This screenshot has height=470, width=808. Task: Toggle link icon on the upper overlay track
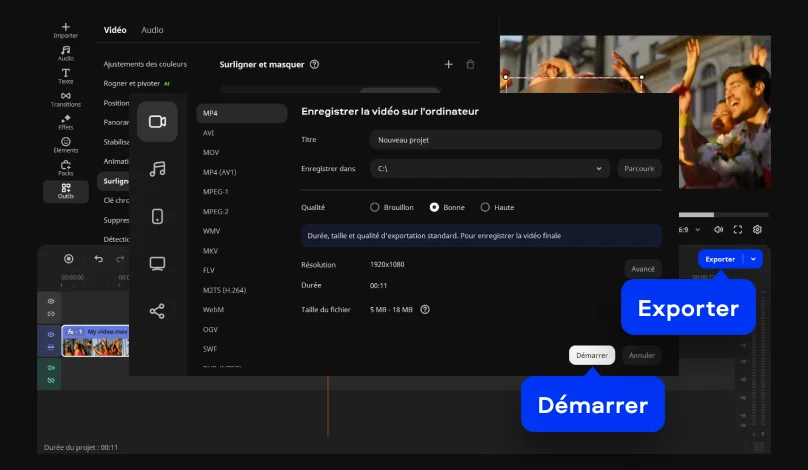tap(50, 314)
